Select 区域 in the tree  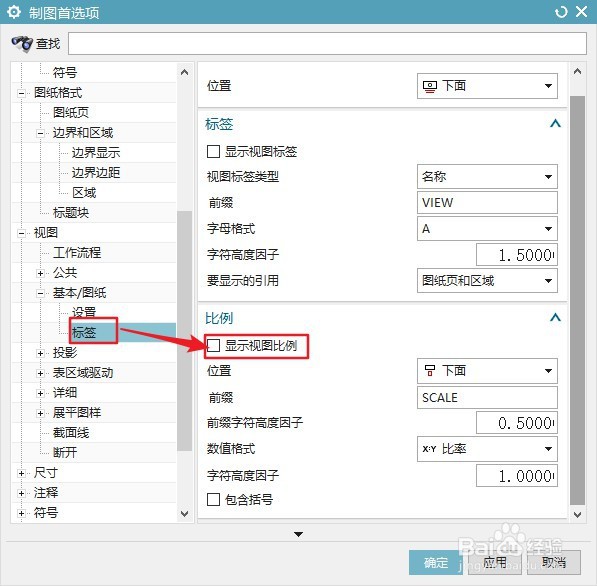pyautogui.click(x=84, y=193)
